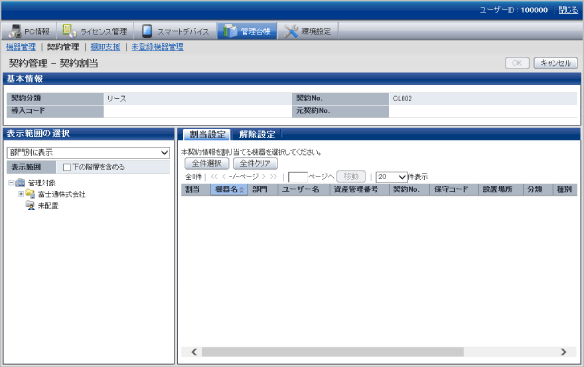Go to next page with > arrow

pos(263,177)
